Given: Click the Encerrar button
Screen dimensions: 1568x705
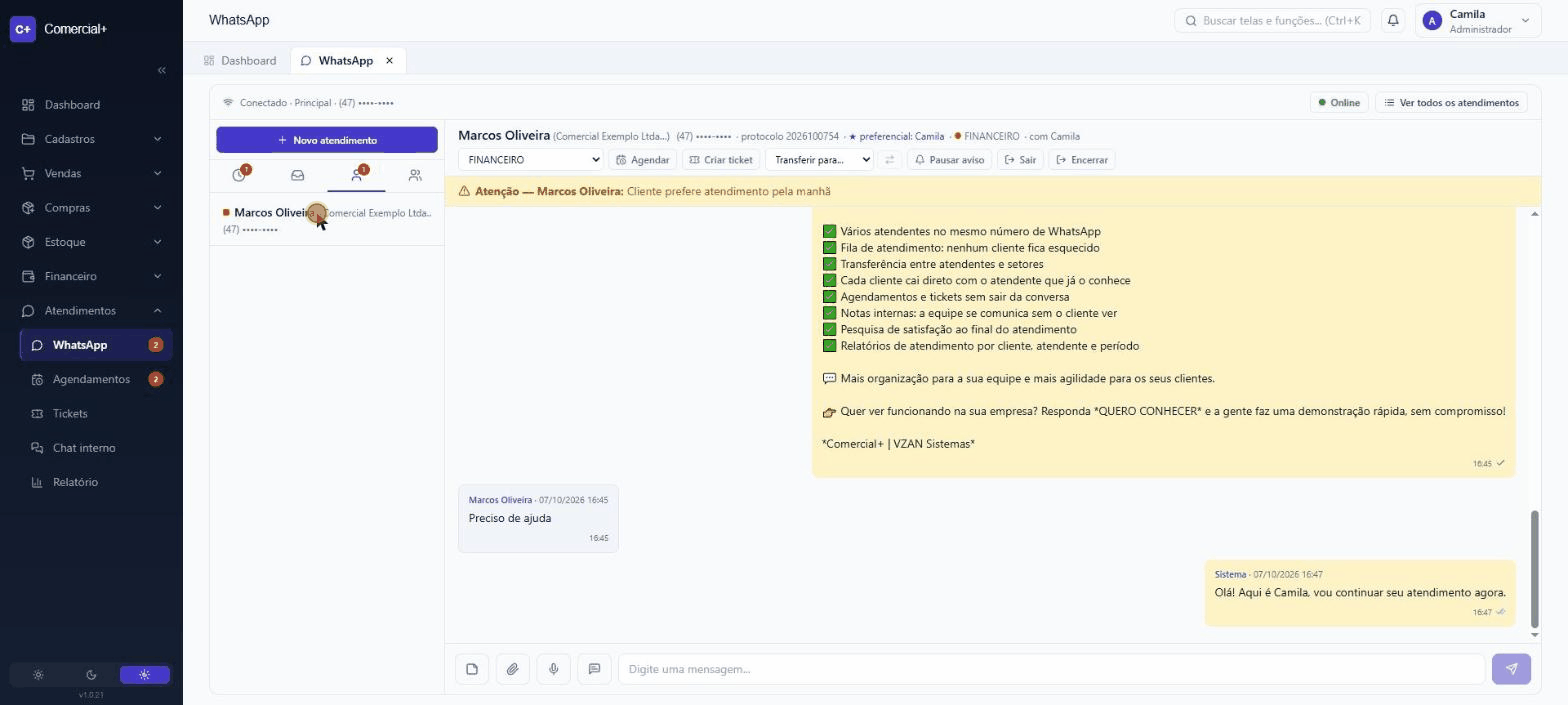Looking at the screenshot, I should [1081, 160].
